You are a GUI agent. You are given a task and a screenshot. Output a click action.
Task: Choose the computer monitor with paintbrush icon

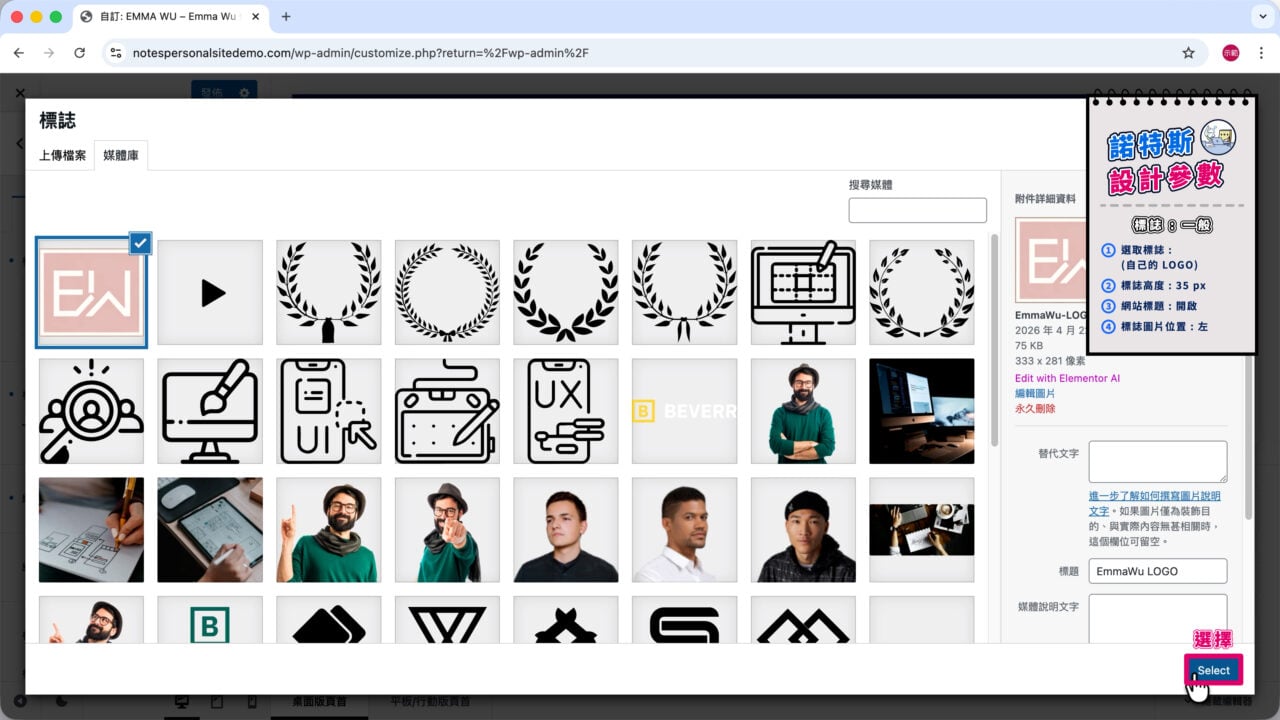[x=210, y=411]
